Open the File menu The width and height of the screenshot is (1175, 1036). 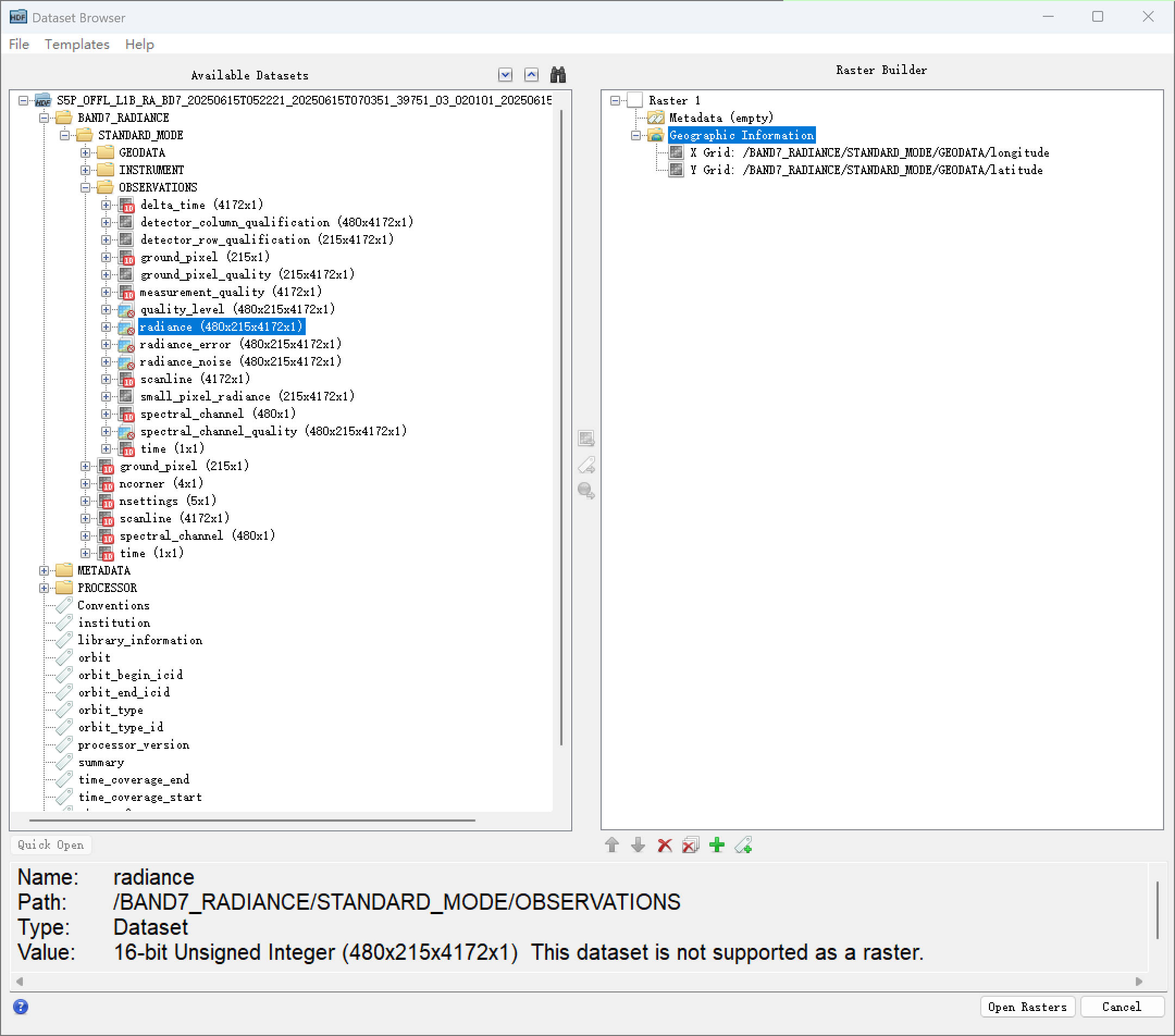click(x=19, y=44)
